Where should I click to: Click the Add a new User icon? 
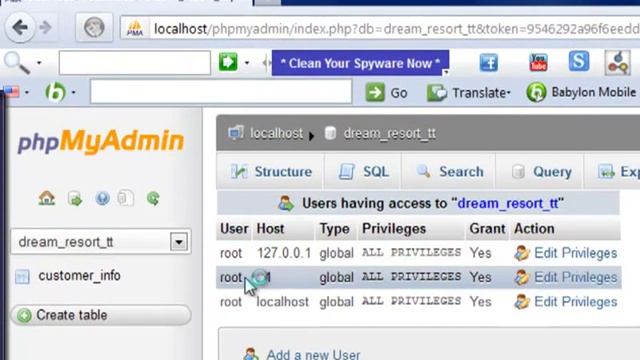point(251,354)
